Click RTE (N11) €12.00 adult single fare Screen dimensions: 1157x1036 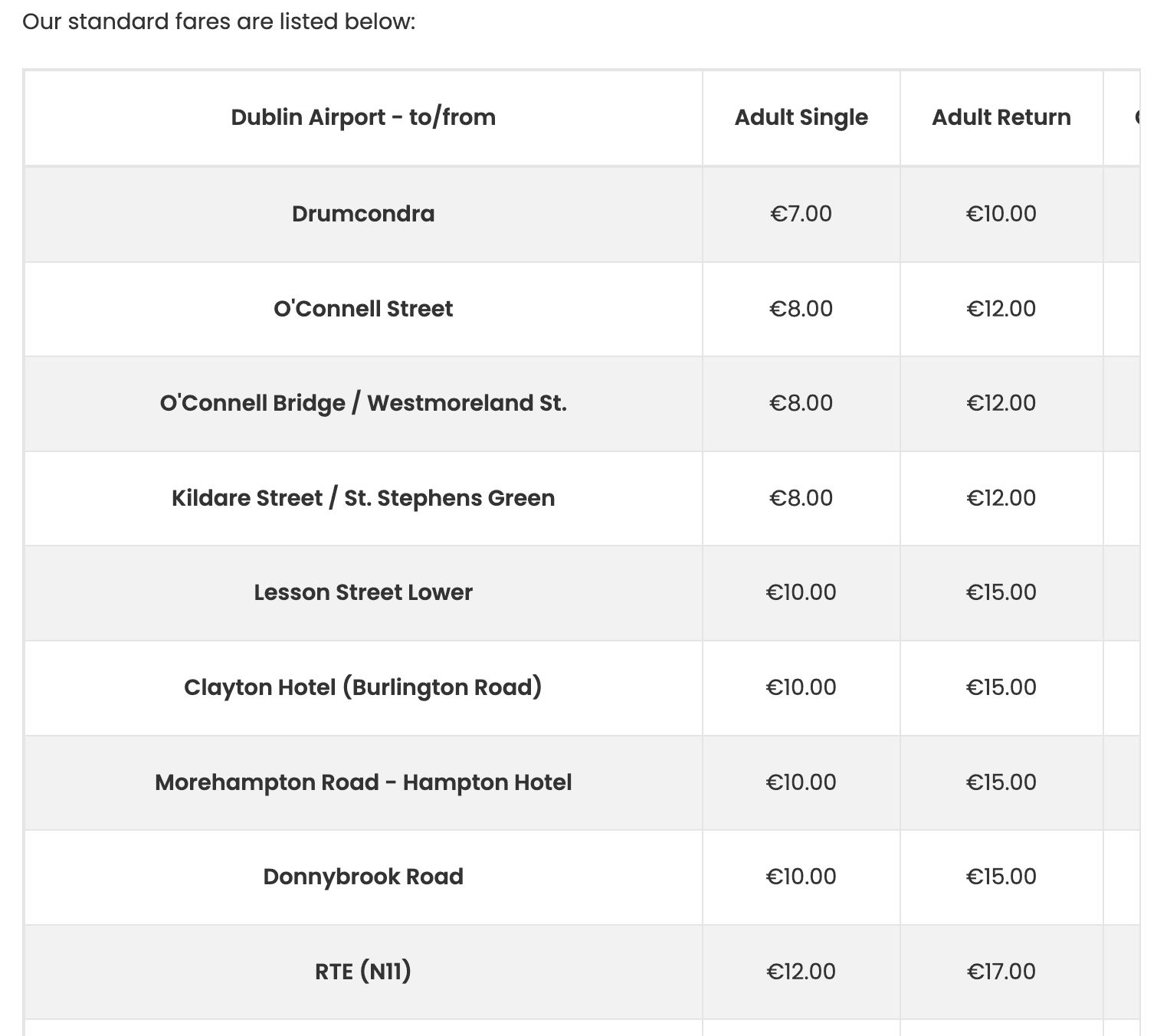coord(801,972)
